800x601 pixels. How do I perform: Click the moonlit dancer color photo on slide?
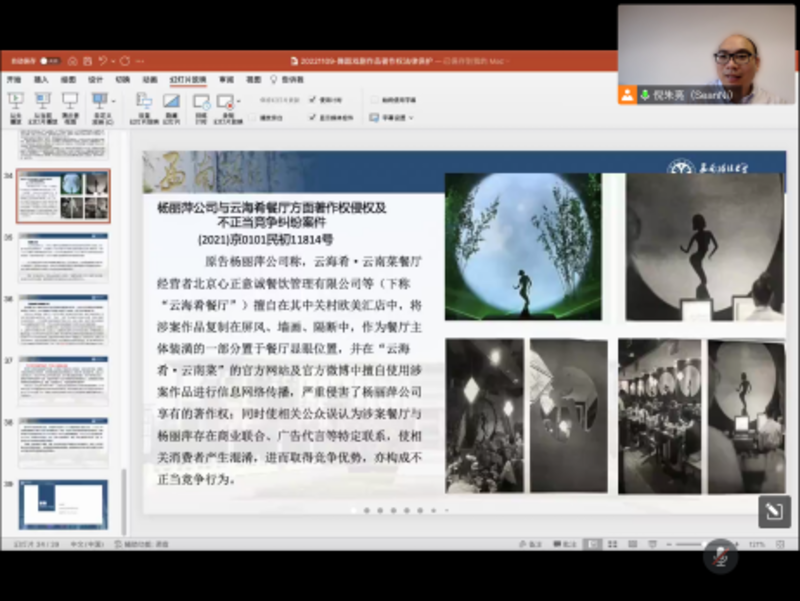(523, 247)
